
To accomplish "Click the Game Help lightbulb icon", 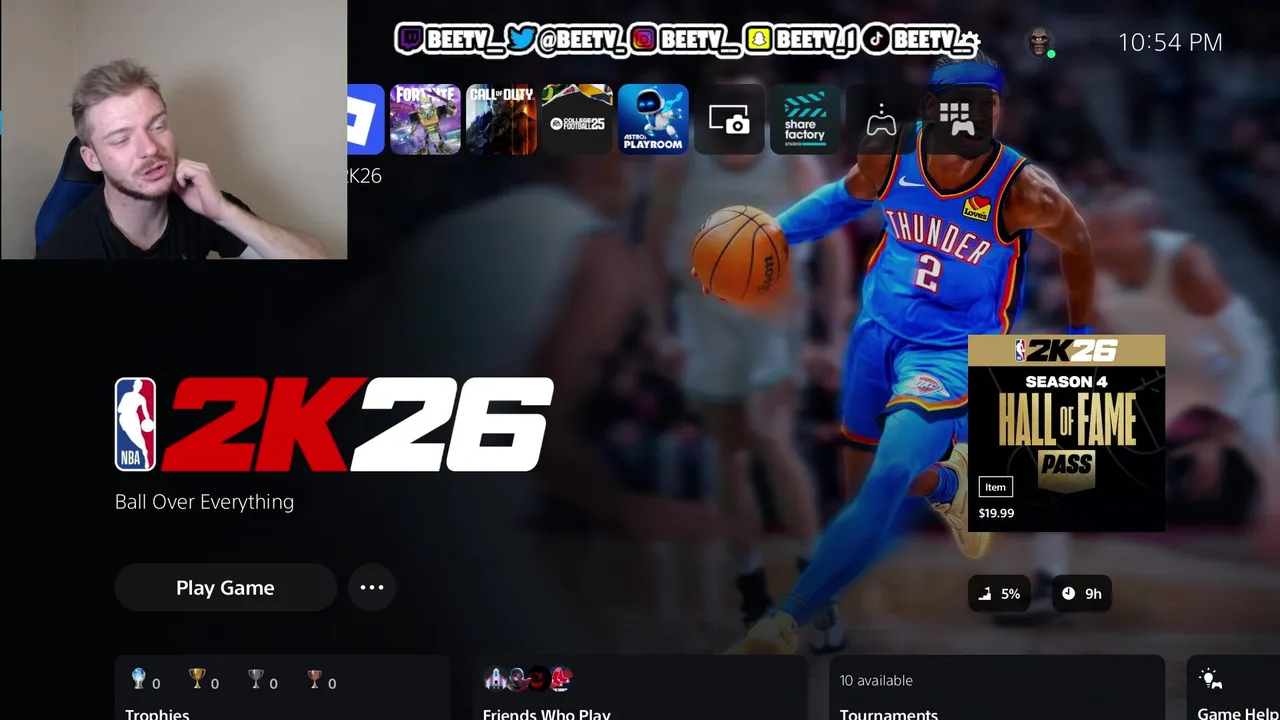I will pyautogui.click(x=1211, y=680).
